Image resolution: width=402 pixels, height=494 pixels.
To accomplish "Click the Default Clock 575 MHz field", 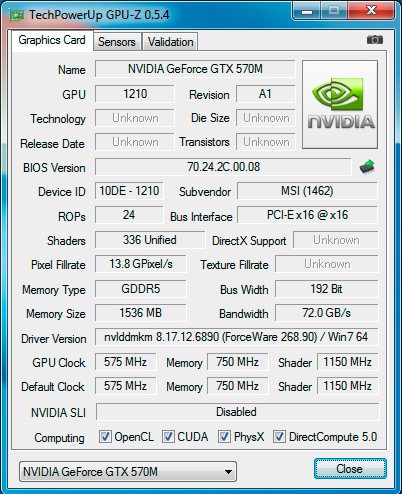I will click(125, 386).
